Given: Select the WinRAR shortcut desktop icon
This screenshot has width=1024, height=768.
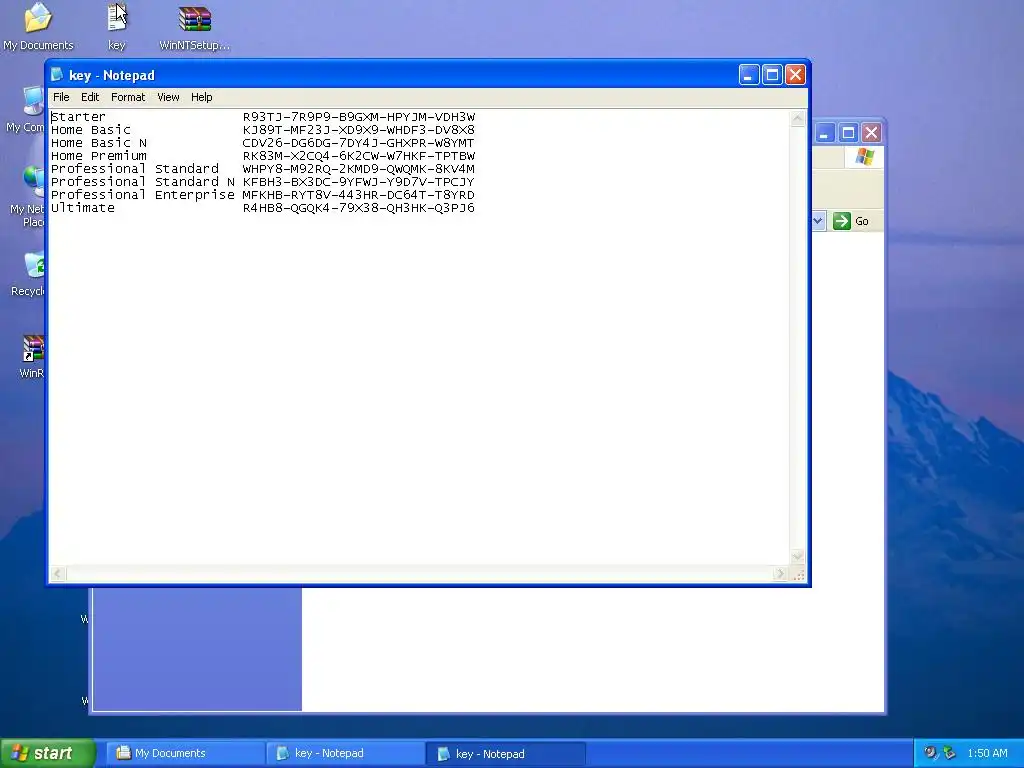Looking at the screenshot, I should click(31, 357).
